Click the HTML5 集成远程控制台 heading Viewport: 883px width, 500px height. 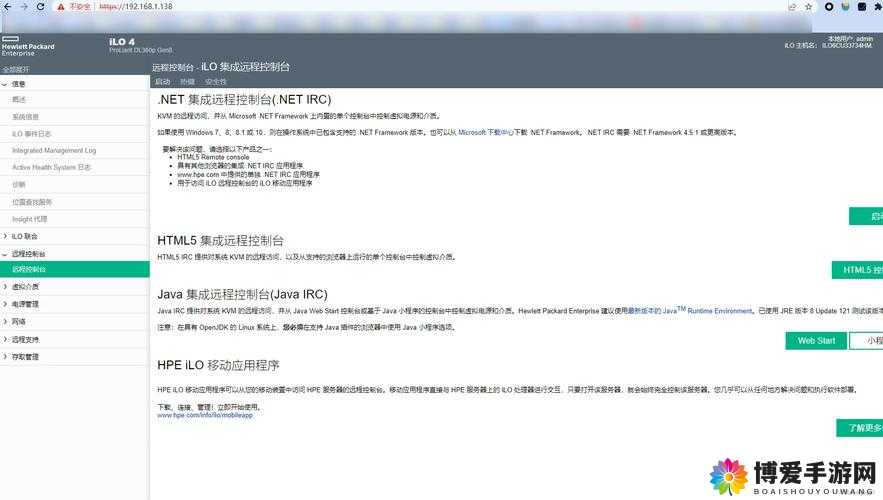[x=220, y=240]
